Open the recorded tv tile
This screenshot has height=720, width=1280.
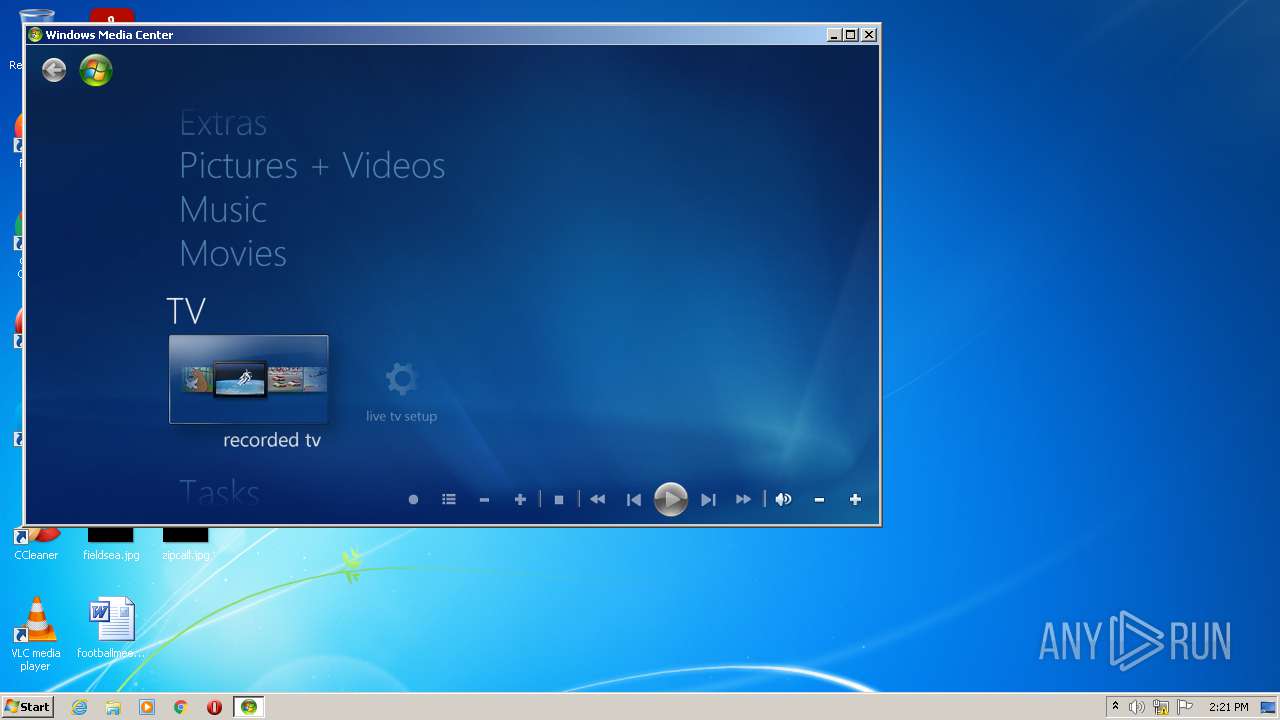pos(249,380)
